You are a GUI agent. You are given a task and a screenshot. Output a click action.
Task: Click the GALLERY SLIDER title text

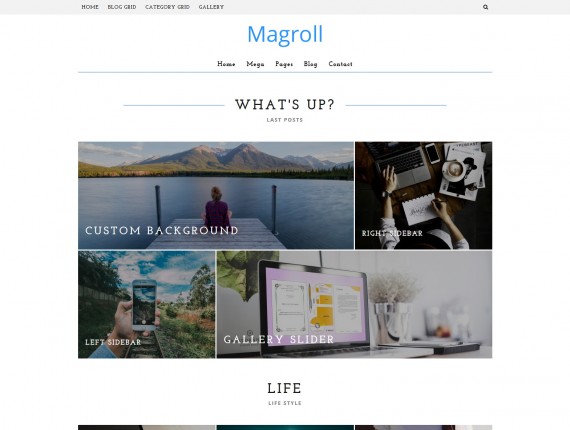pyautogui.click(x=279, y=339)
